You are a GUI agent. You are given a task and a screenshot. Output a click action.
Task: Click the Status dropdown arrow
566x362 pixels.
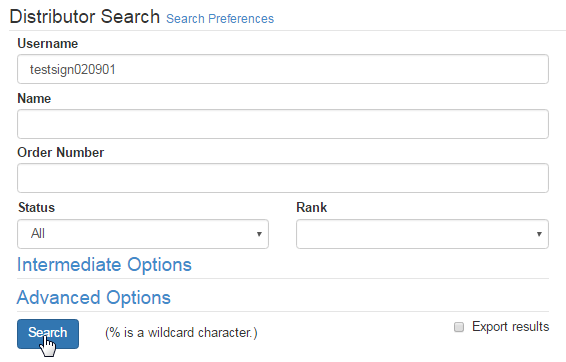pos(259,234)
